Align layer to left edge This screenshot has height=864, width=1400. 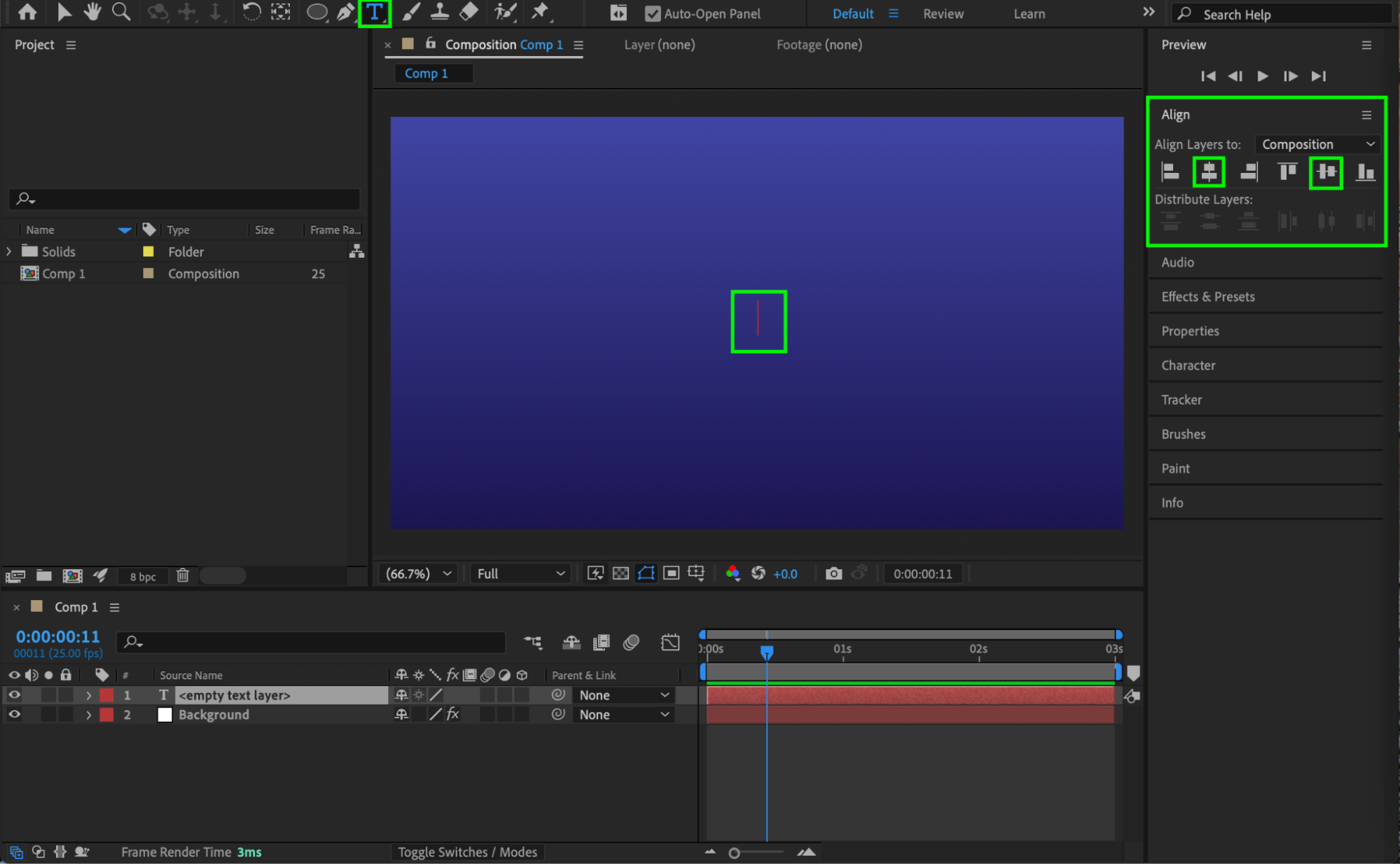click(x=1170, y=172)
